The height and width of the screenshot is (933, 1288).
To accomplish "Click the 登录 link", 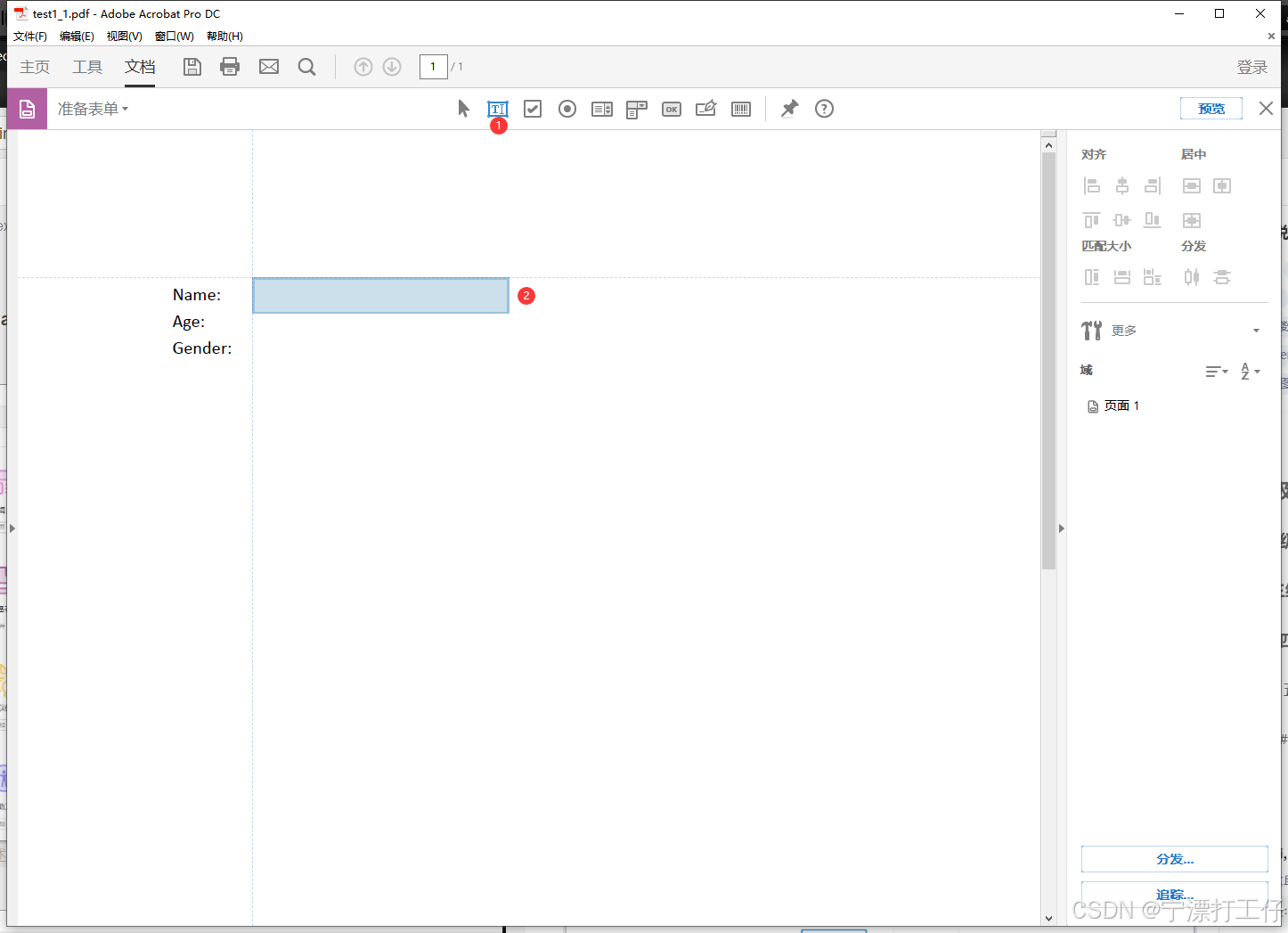I will click(1252, 67).
